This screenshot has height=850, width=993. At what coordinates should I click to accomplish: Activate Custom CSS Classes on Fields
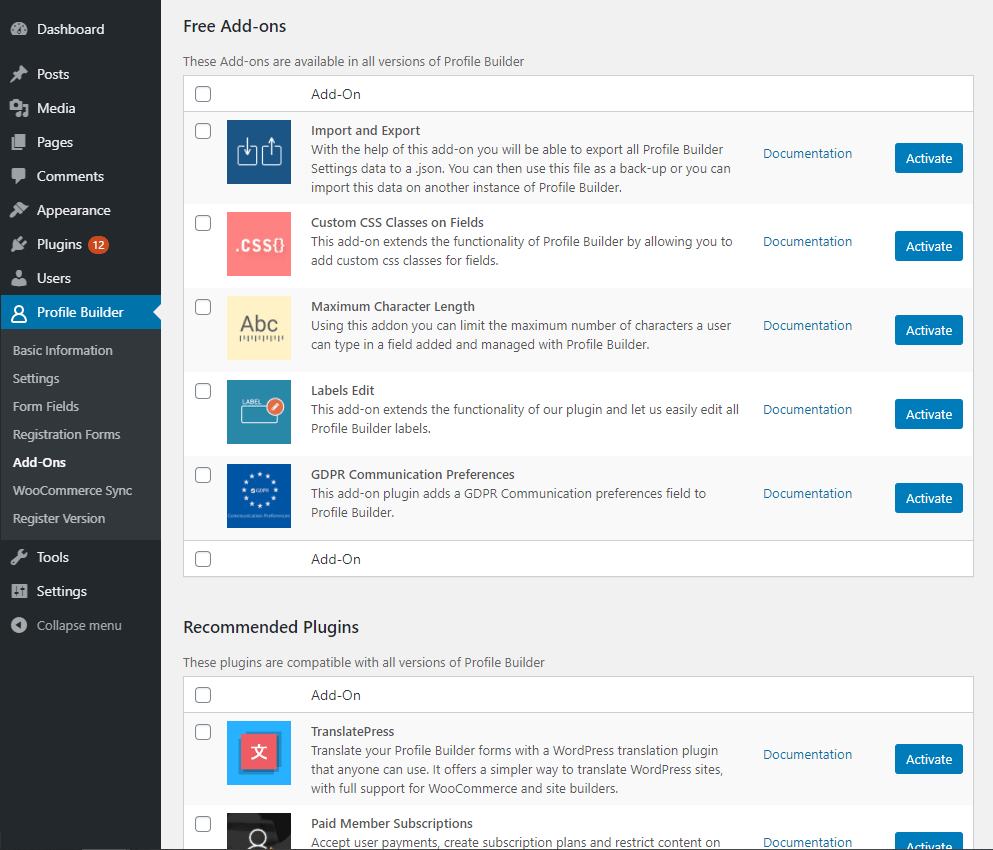[928, 246]
